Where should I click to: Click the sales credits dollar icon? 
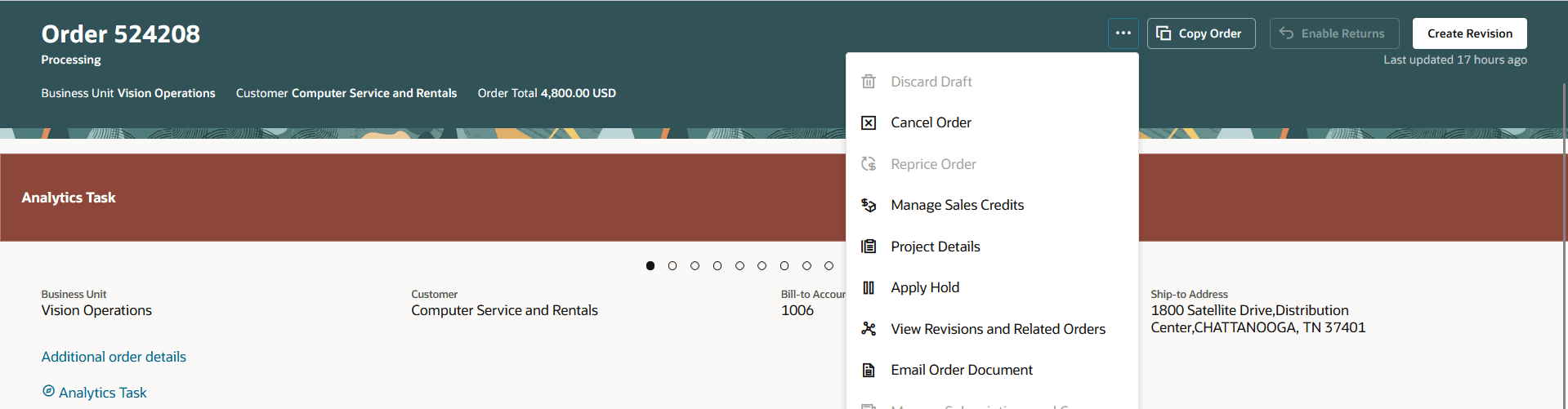pos(869,205)
